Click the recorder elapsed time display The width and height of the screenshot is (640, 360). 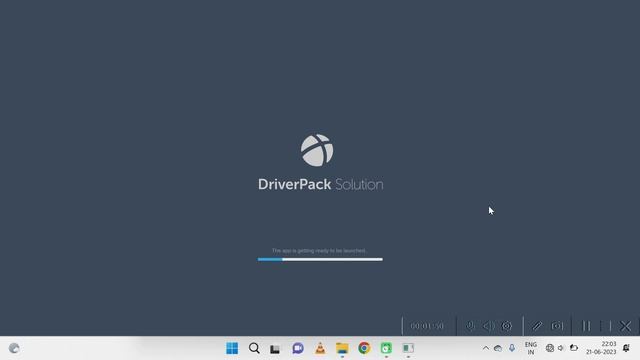[427, 326]
